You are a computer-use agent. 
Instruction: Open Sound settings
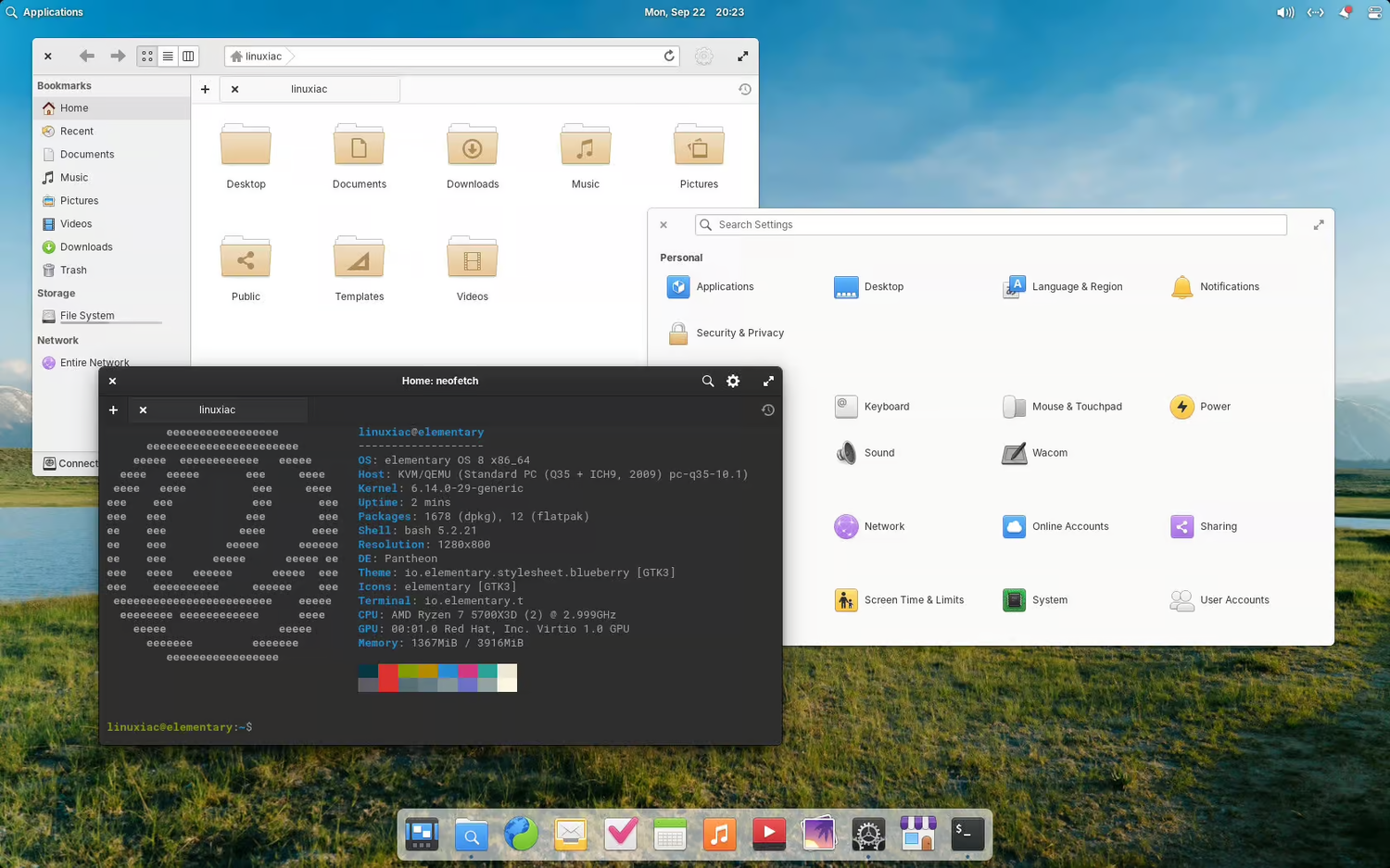[x=846, y=453]
